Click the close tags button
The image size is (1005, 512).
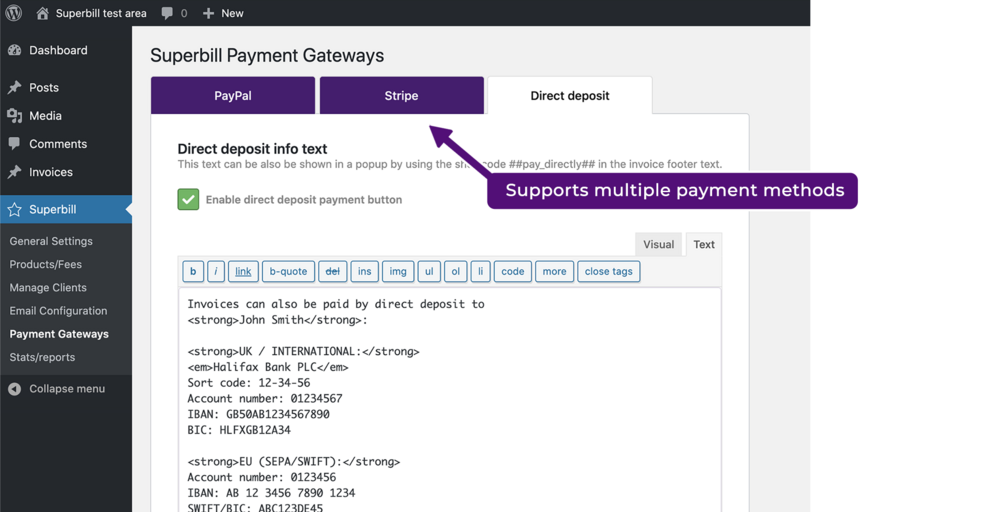point(609,271)
